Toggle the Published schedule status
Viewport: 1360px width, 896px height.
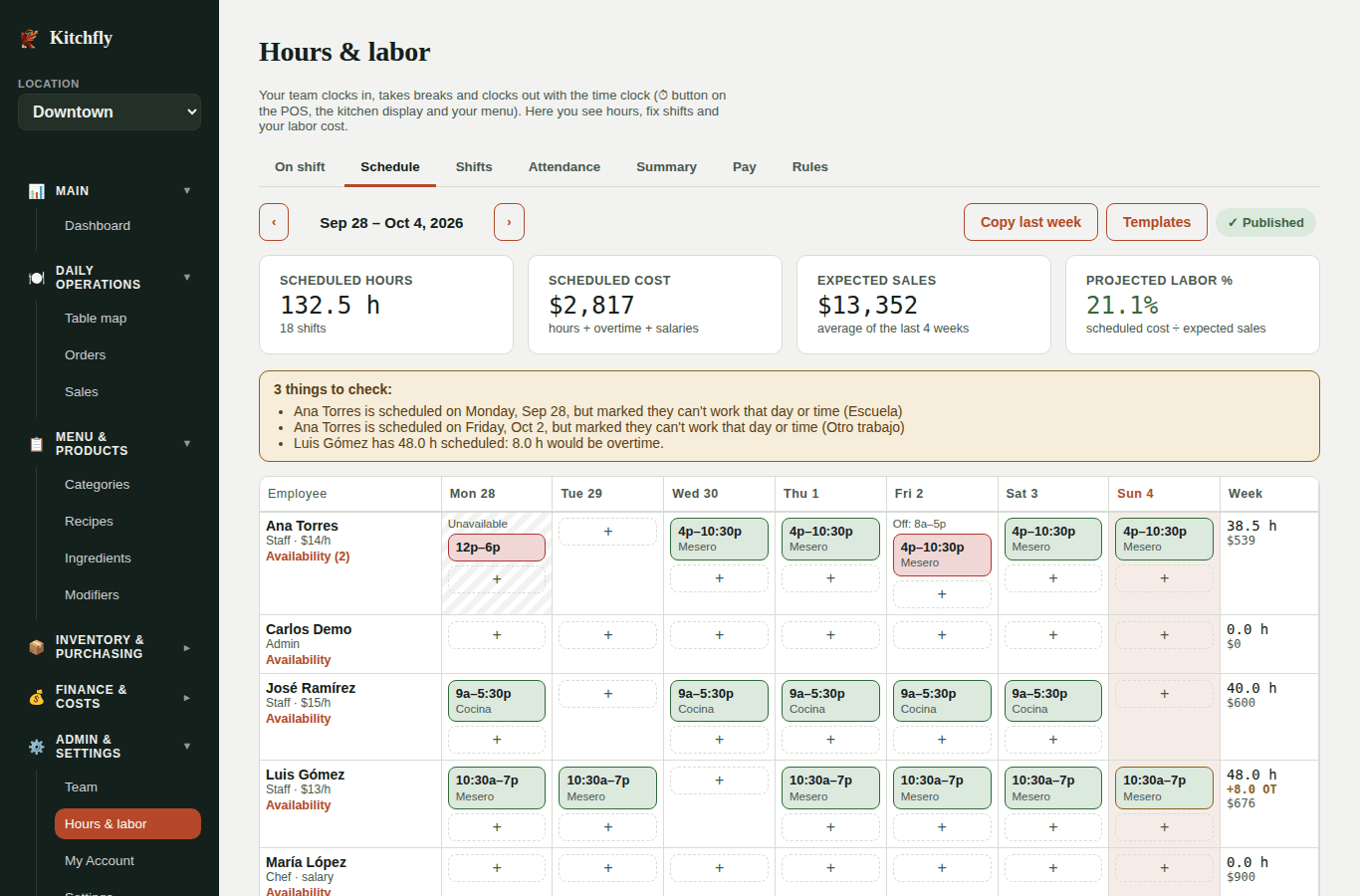click(1265, 223)
